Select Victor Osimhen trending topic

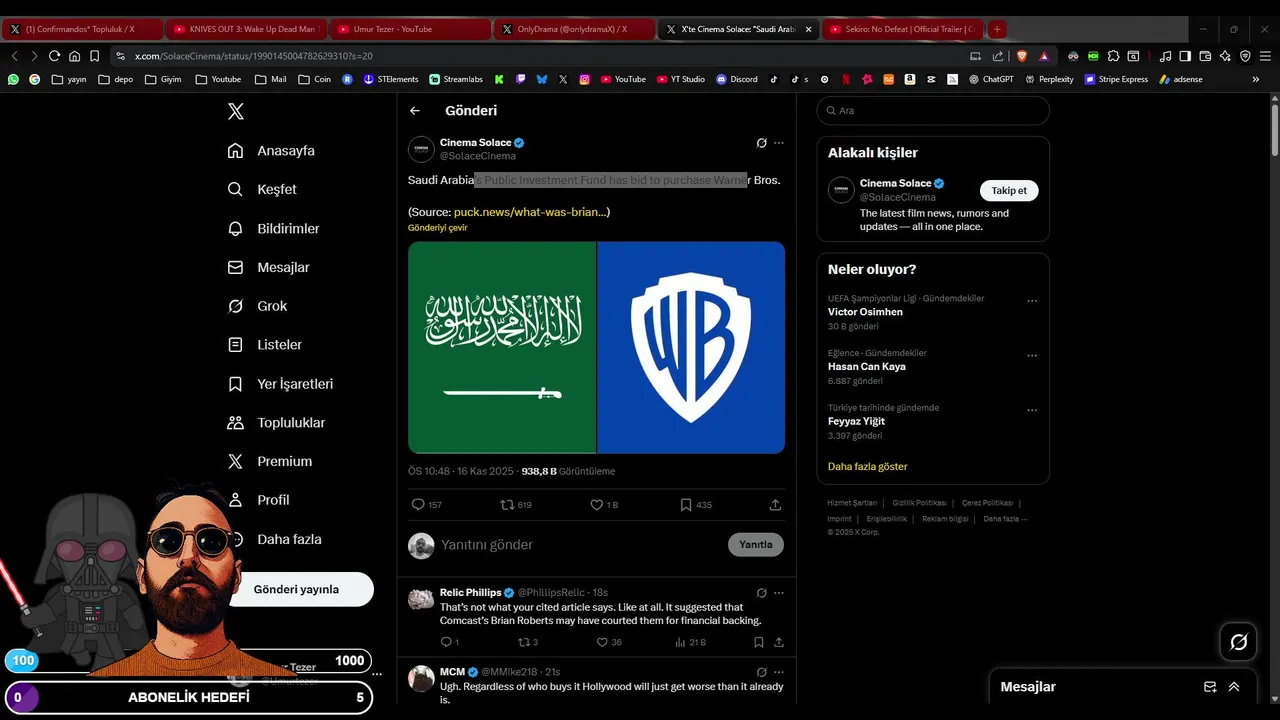[865, 312]
